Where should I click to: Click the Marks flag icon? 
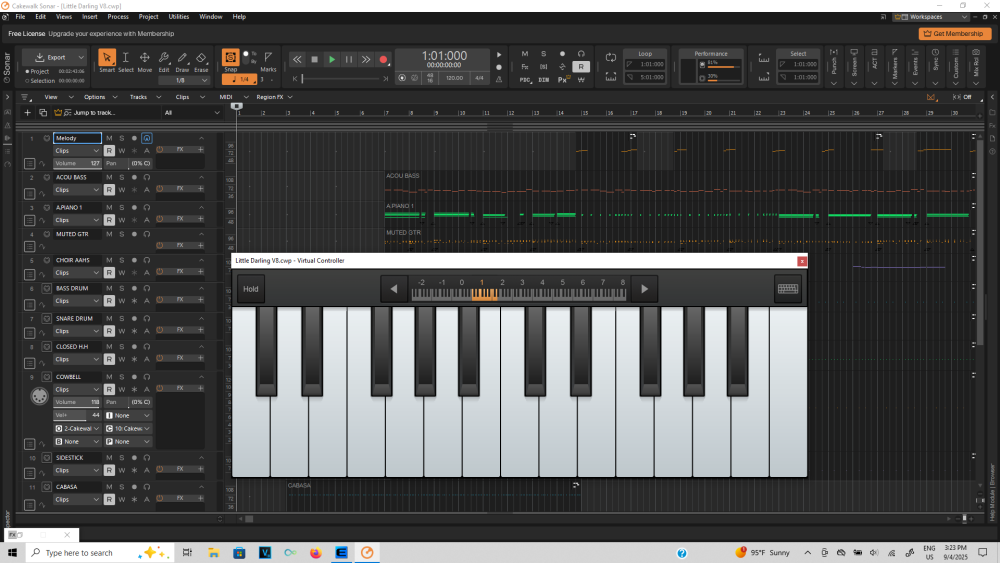[x=268, y=57]
